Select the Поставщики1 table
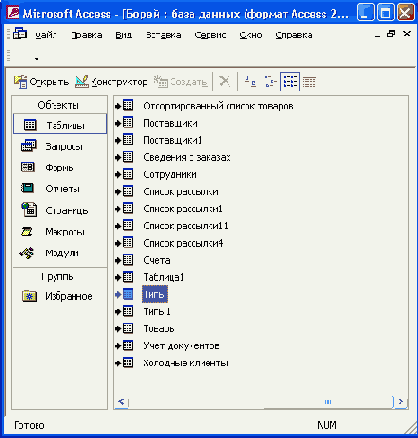 [173, 140]
